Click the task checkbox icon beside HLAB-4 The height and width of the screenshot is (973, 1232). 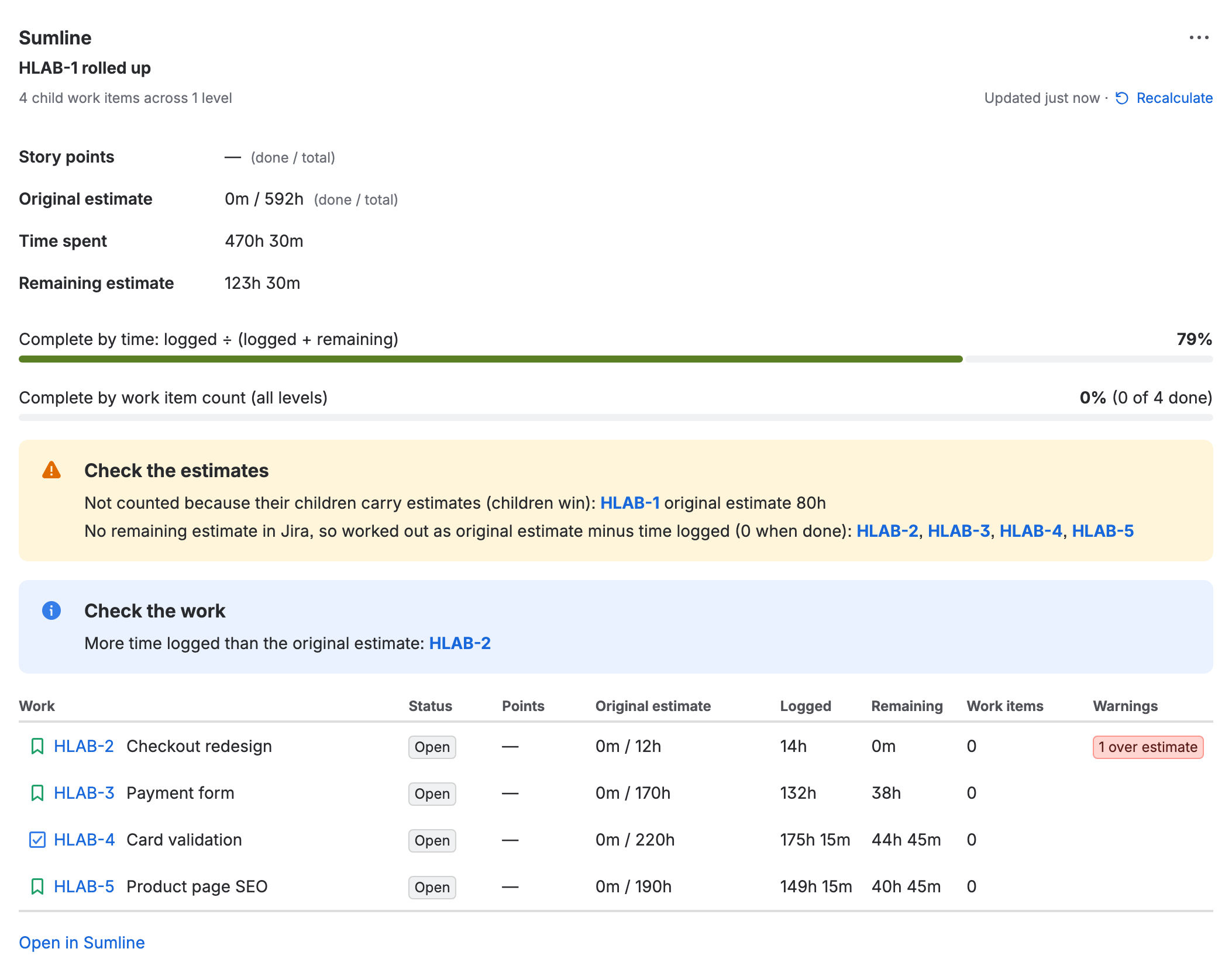click(x=37, y=840)
